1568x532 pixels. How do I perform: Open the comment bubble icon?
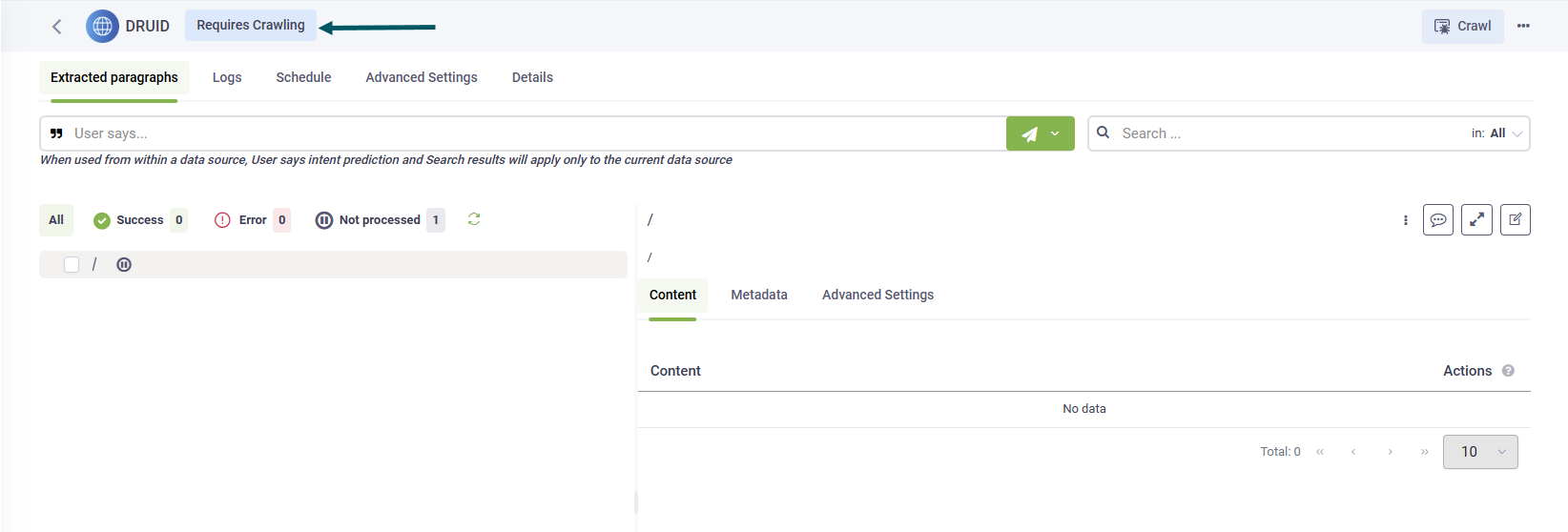coord(1437,220)
